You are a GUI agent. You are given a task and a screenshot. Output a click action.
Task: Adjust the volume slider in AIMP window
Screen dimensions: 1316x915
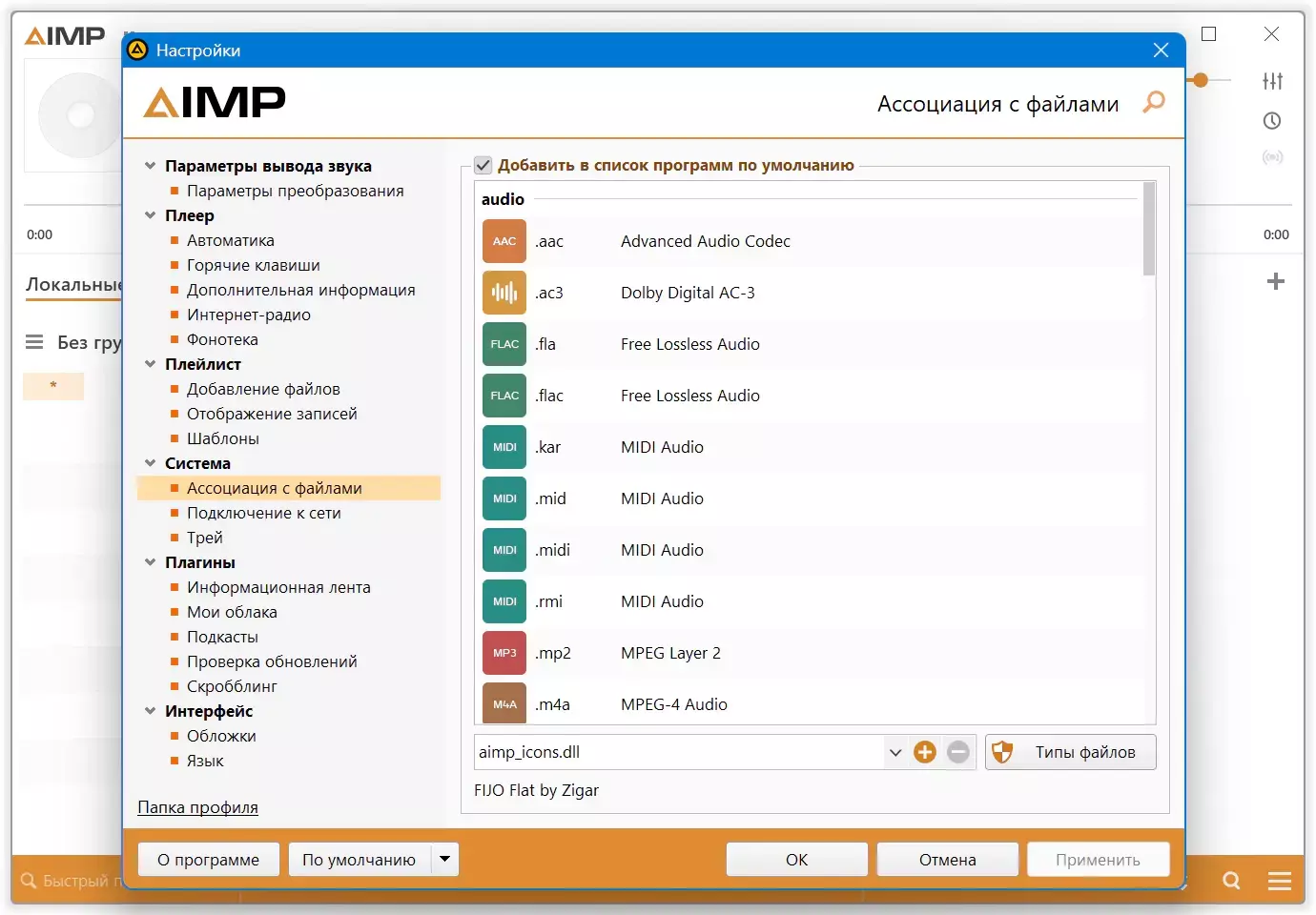click(x=1201, y=81)
